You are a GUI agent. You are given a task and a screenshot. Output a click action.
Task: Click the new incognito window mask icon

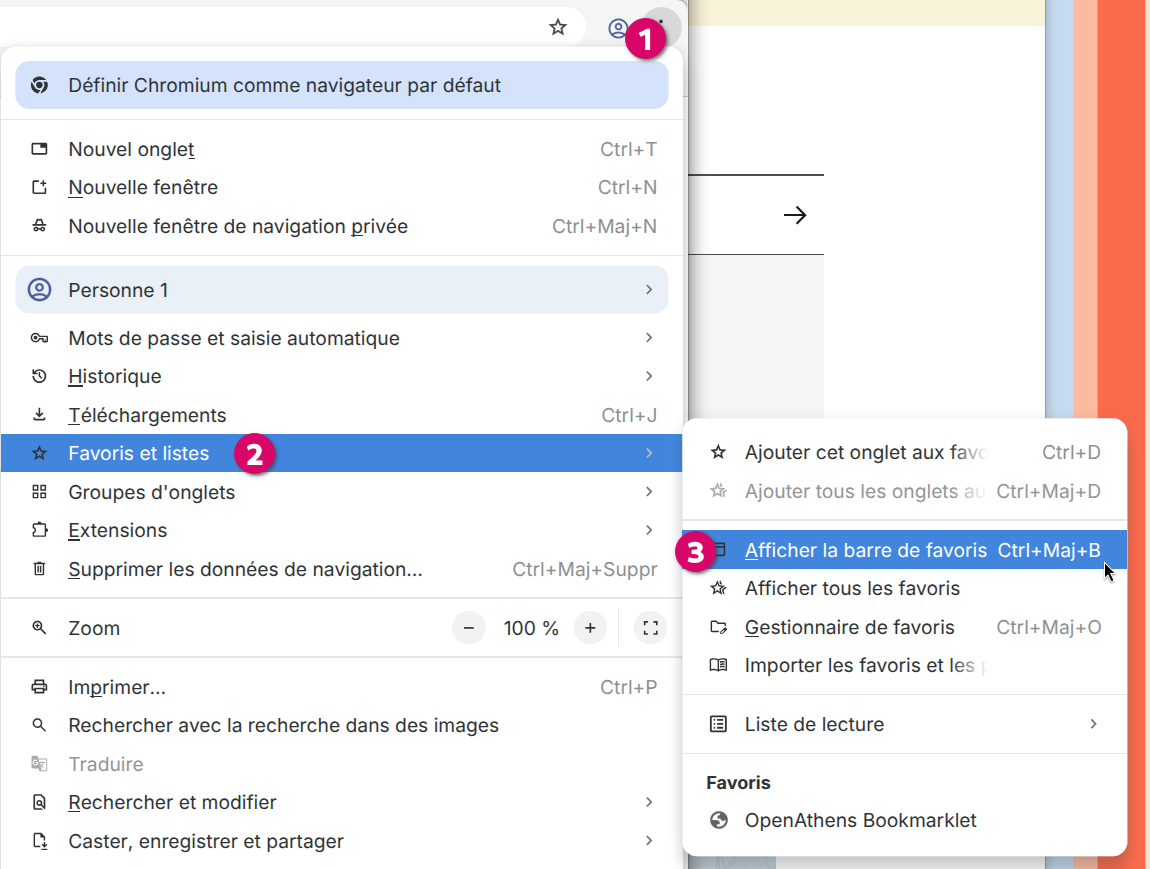coord(39,226)
